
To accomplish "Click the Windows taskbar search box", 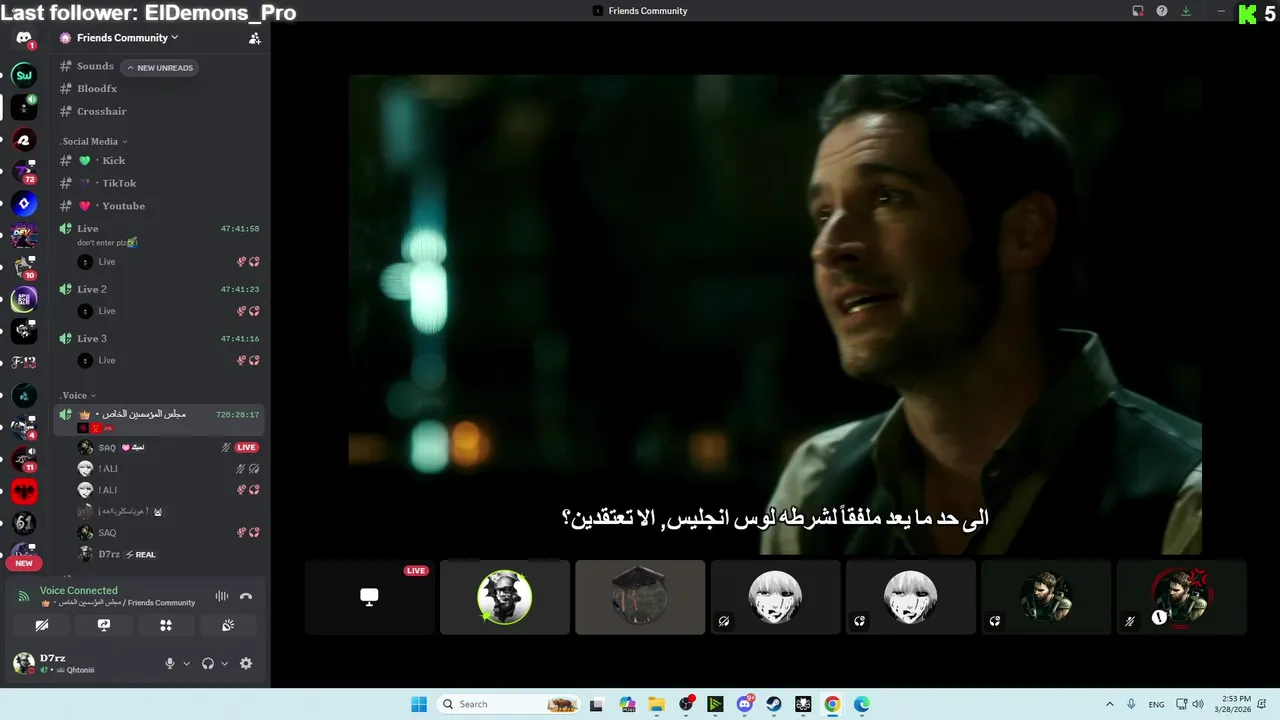I will click(x=510, y=704).
